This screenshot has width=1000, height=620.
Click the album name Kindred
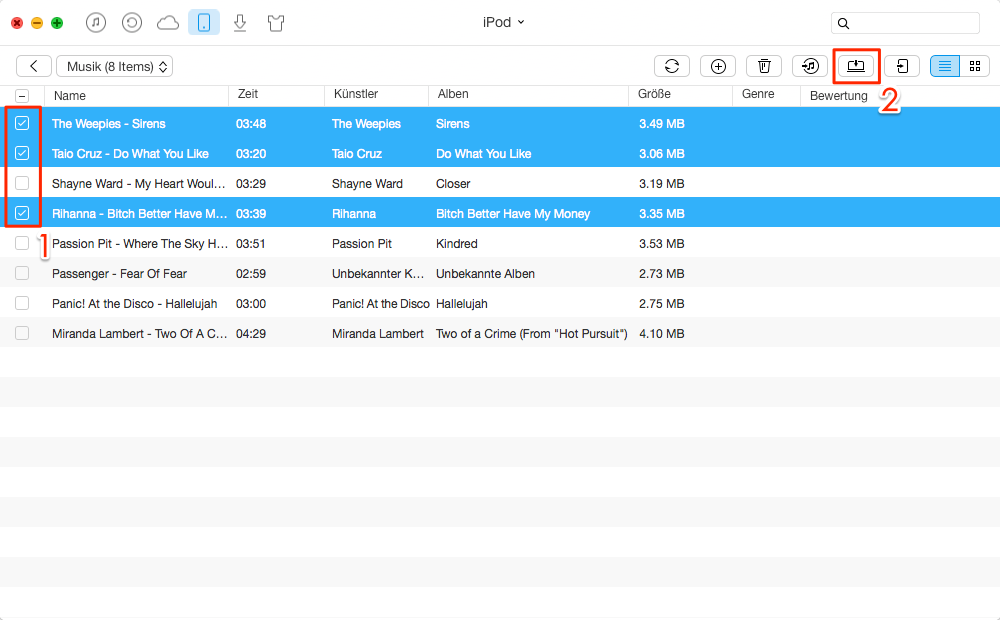pos(457,244)
